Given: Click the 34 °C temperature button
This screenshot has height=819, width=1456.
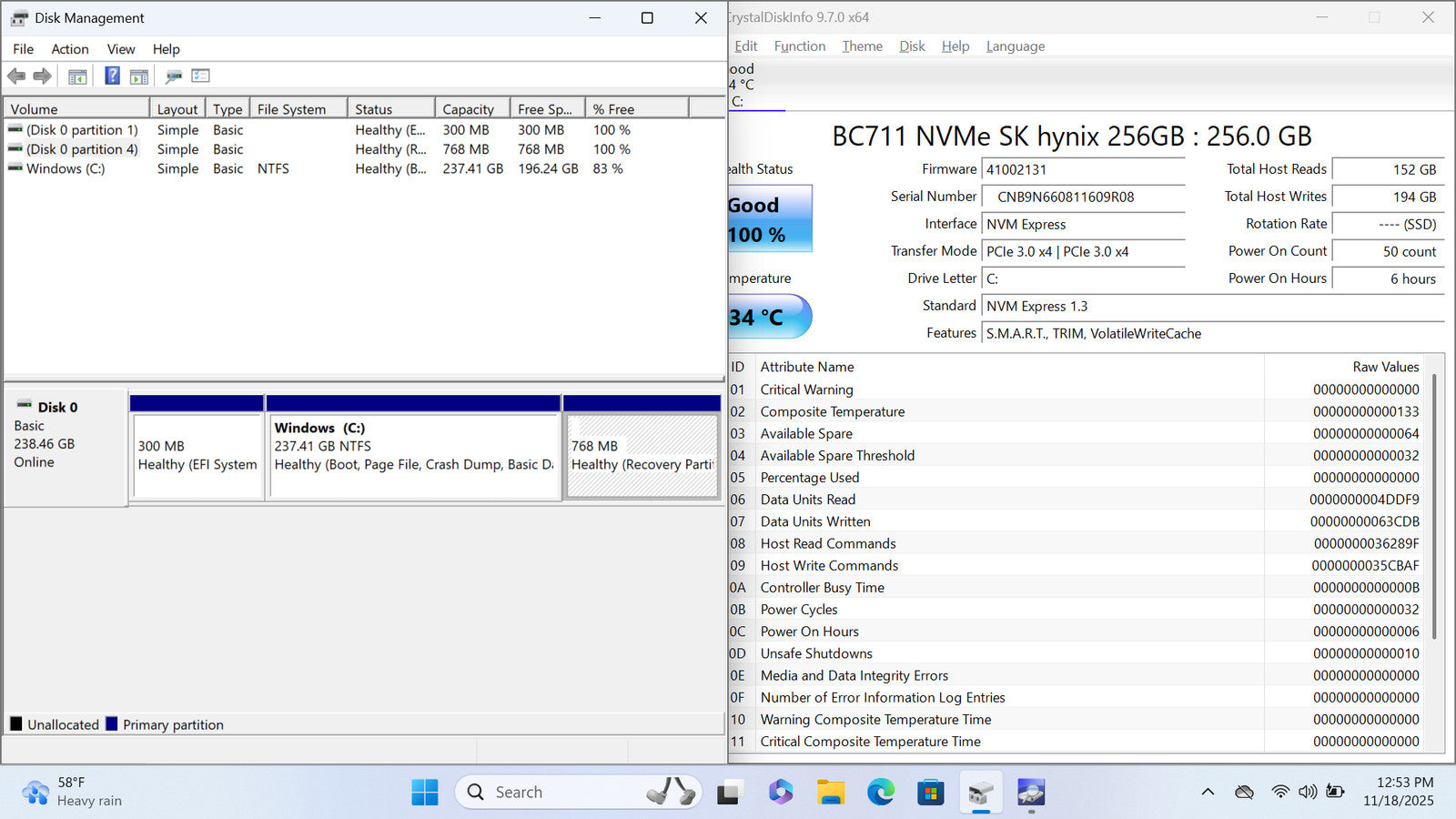Looking at the screenshot, I should (x=769, y=317).
